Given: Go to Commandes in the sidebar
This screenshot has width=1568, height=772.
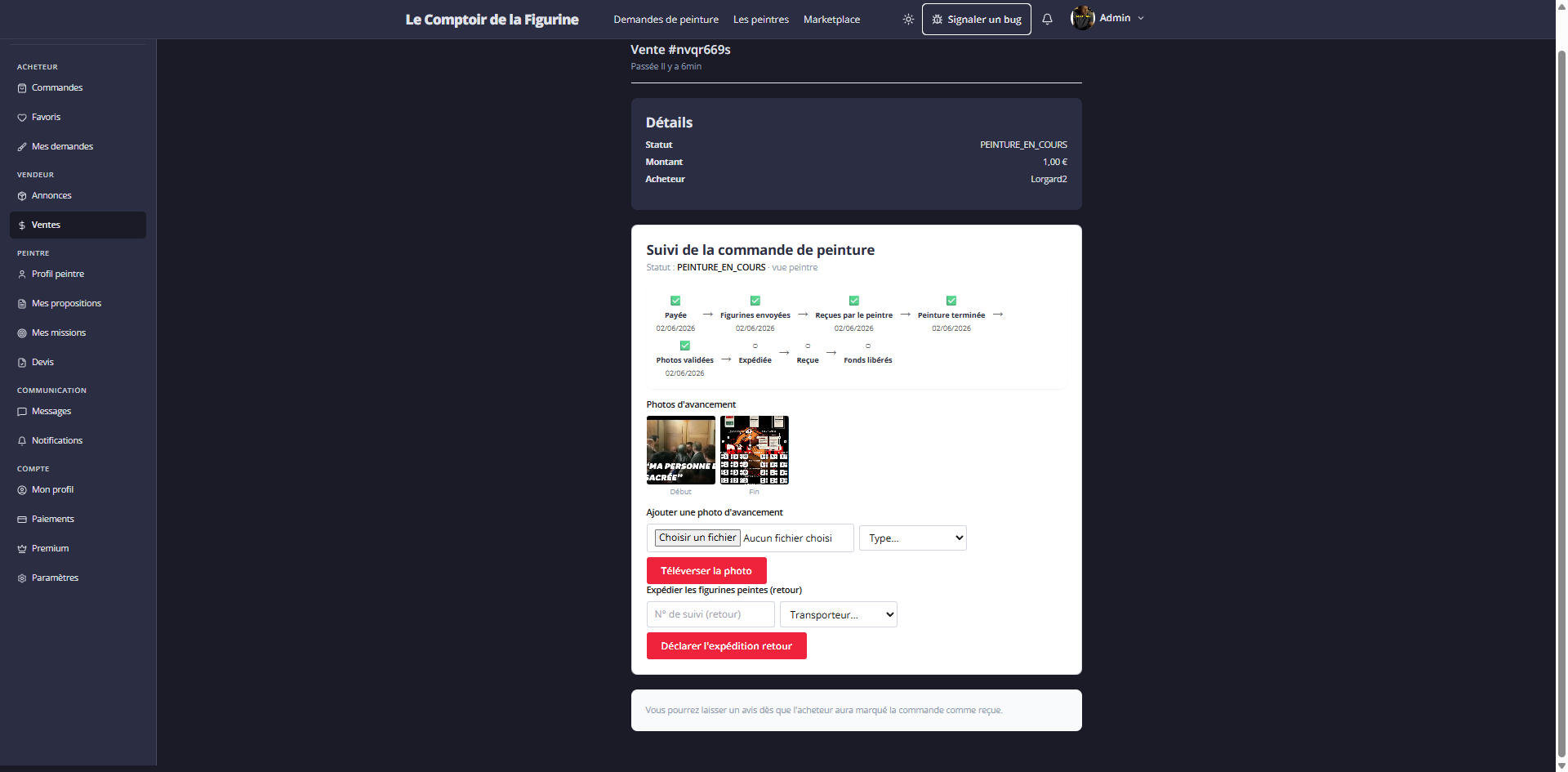Looking at the screenshot, I should tap(78, 88).
